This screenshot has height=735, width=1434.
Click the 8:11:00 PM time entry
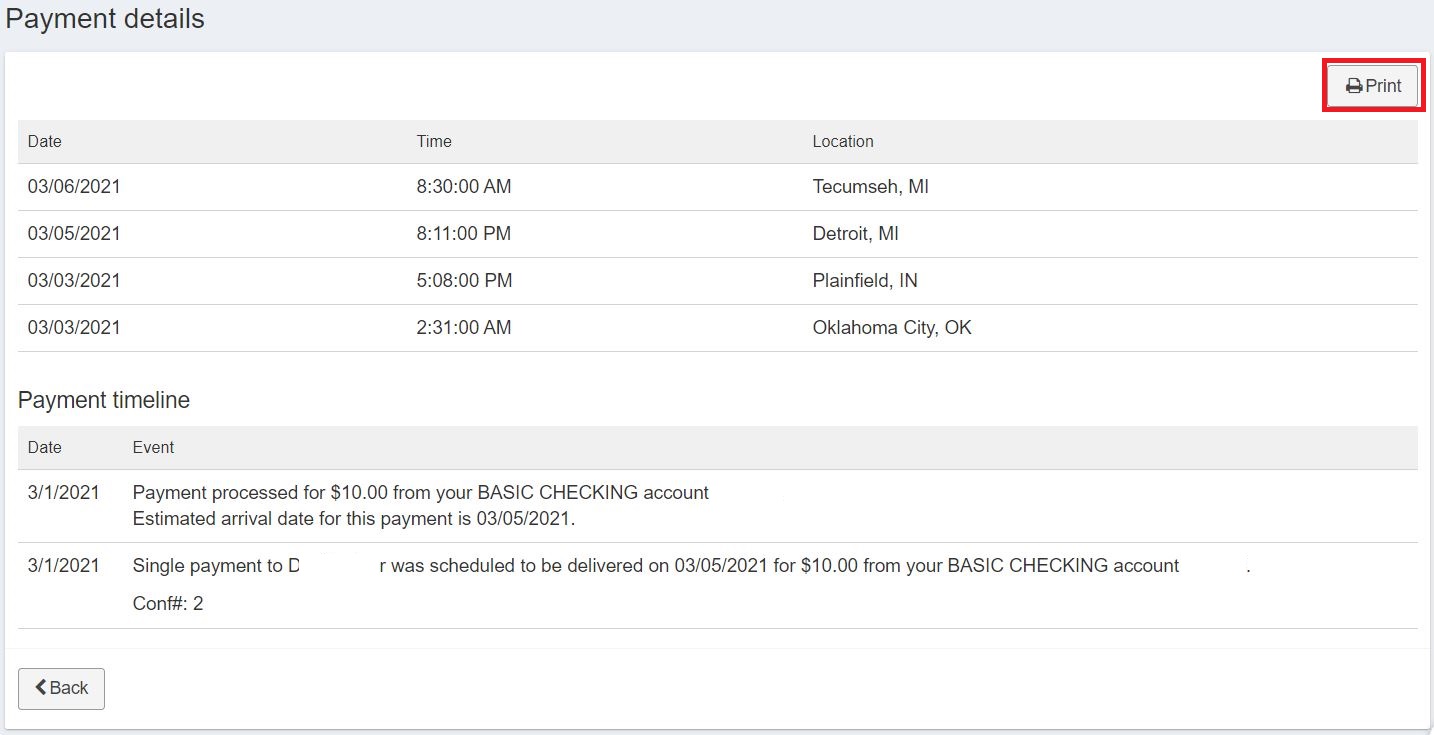tap(464, 234)
